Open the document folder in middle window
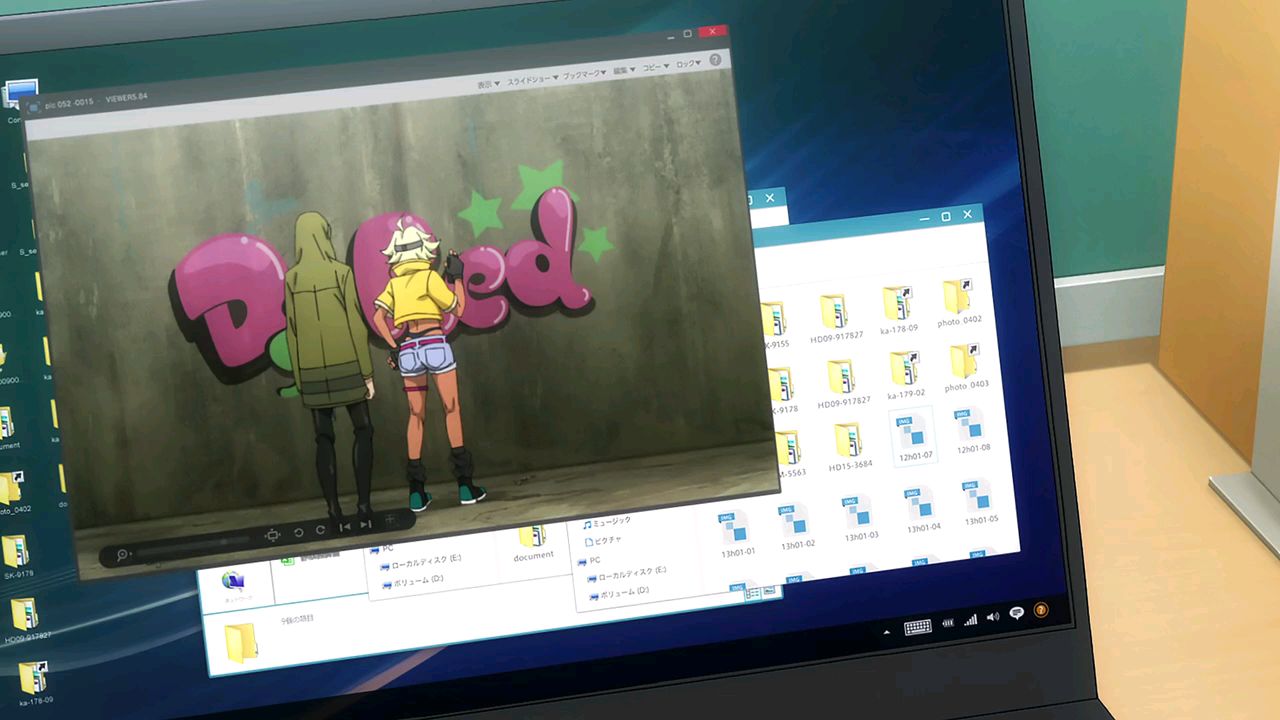 (533, 543)
